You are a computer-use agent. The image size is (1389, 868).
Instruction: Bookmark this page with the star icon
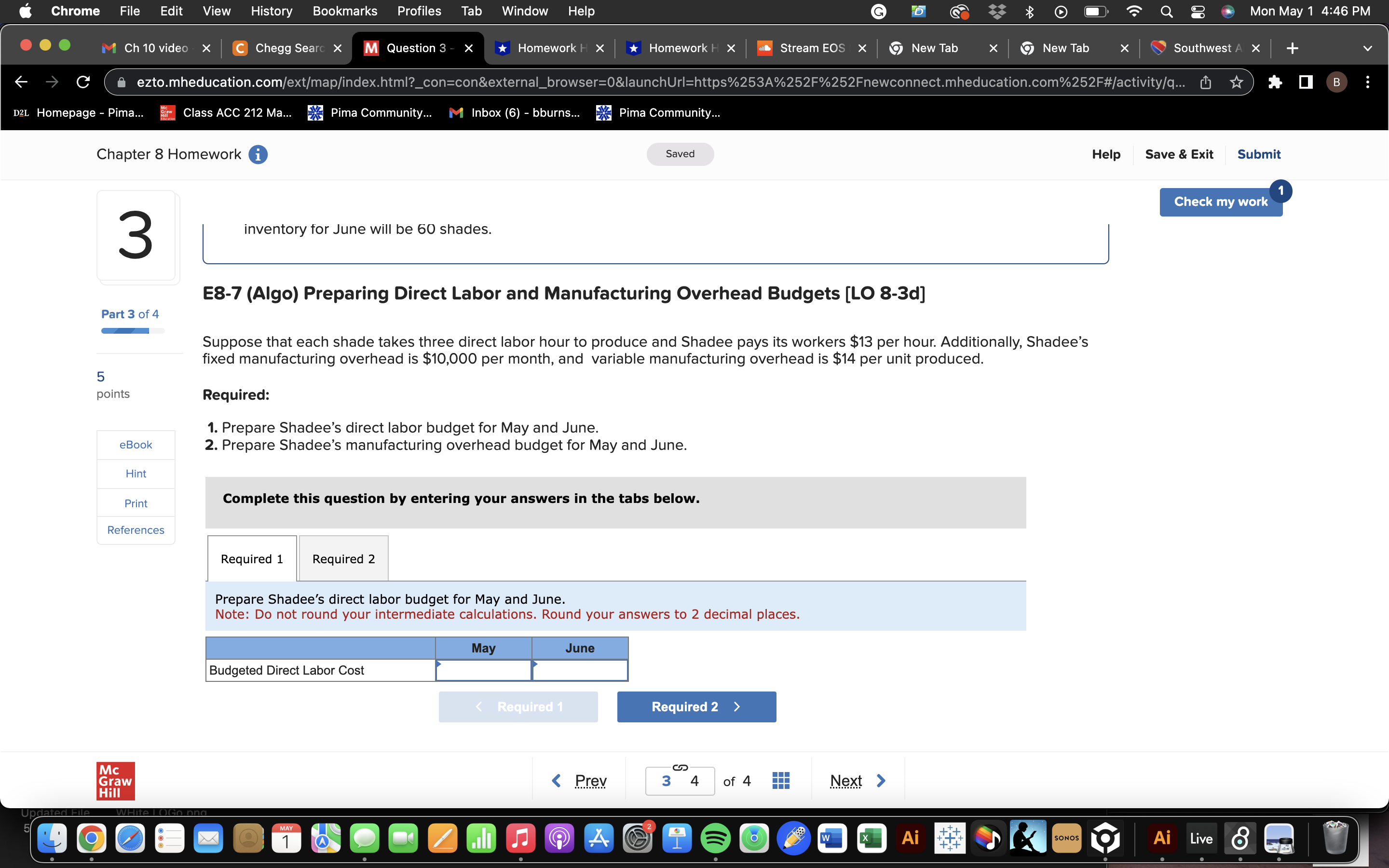point(1236,82)
